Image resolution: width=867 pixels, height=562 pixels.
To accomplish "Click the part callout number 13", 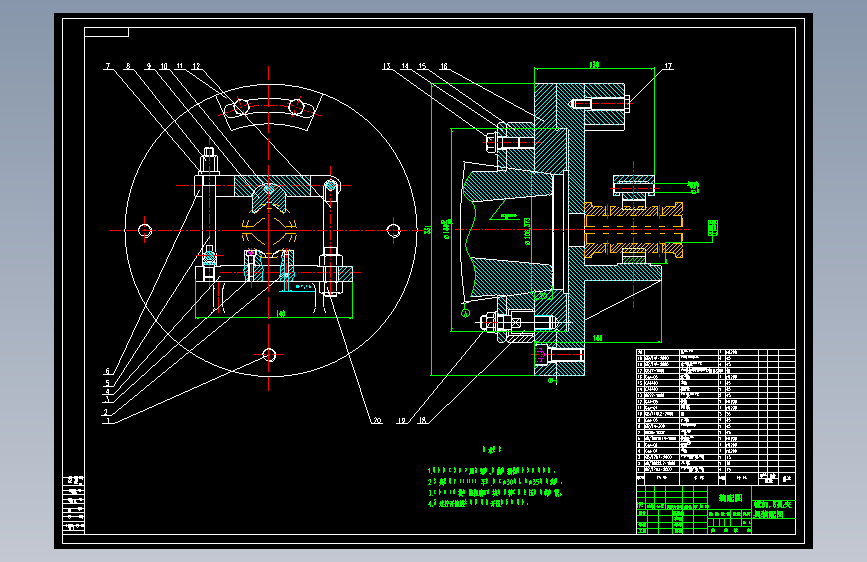I will (387, 66).
